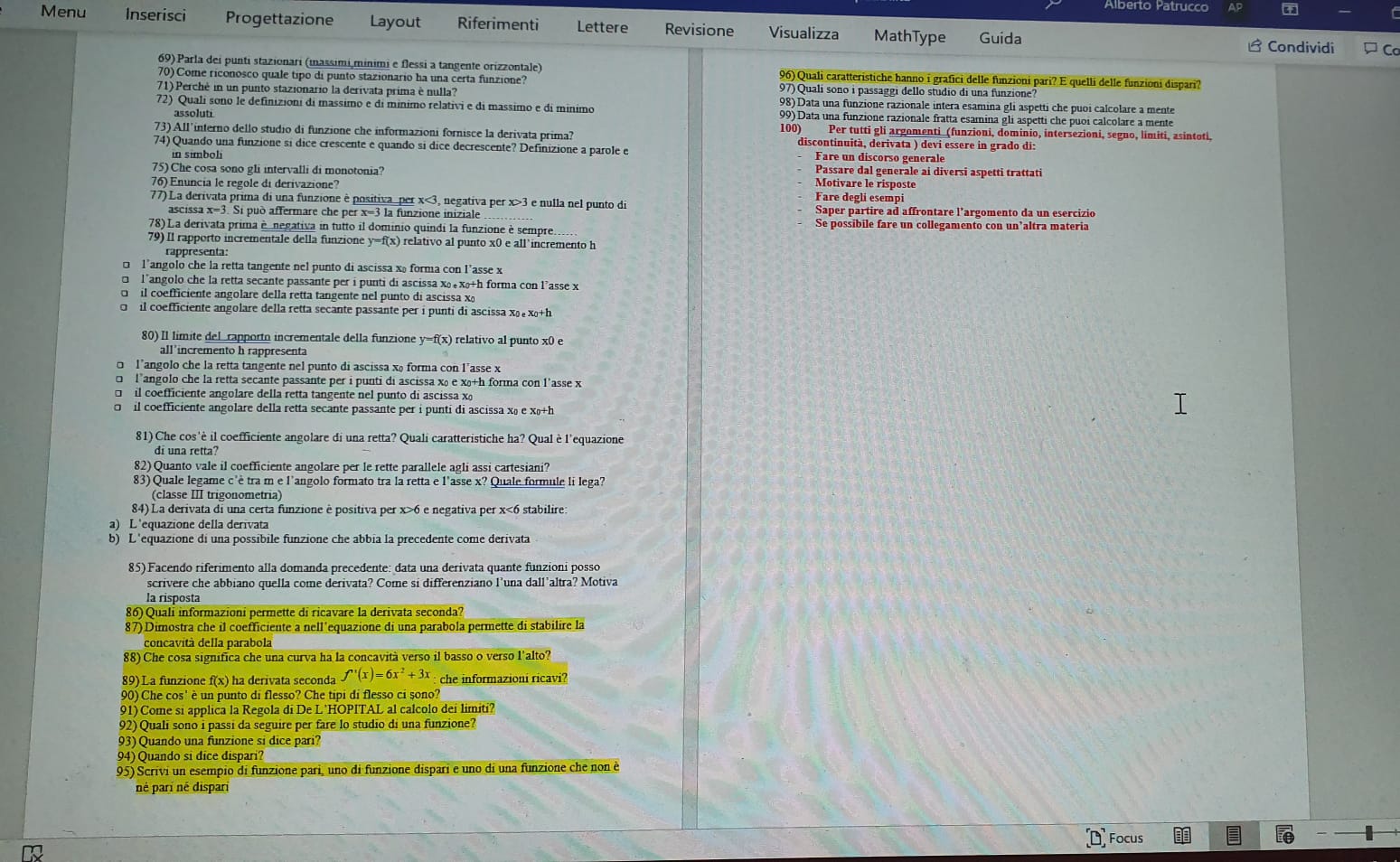Go to the Riferimenti tab
The image size is (1400, 862).
pyautogui.click(x=498, y=24)
